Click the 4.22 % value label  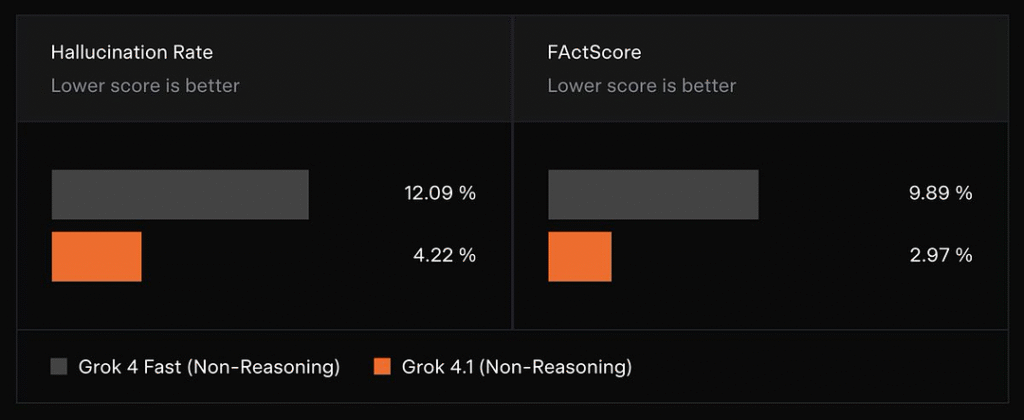click(444, 255)
